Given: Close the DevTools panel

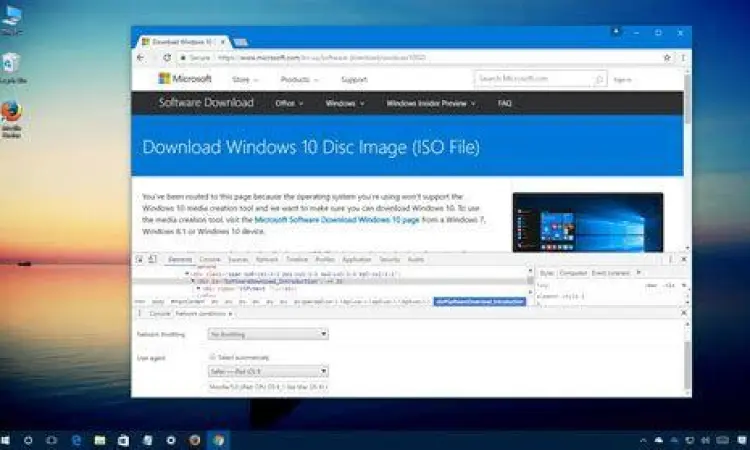Looking at the screenshot, I should pyautogui.click(x=684, y=259).
